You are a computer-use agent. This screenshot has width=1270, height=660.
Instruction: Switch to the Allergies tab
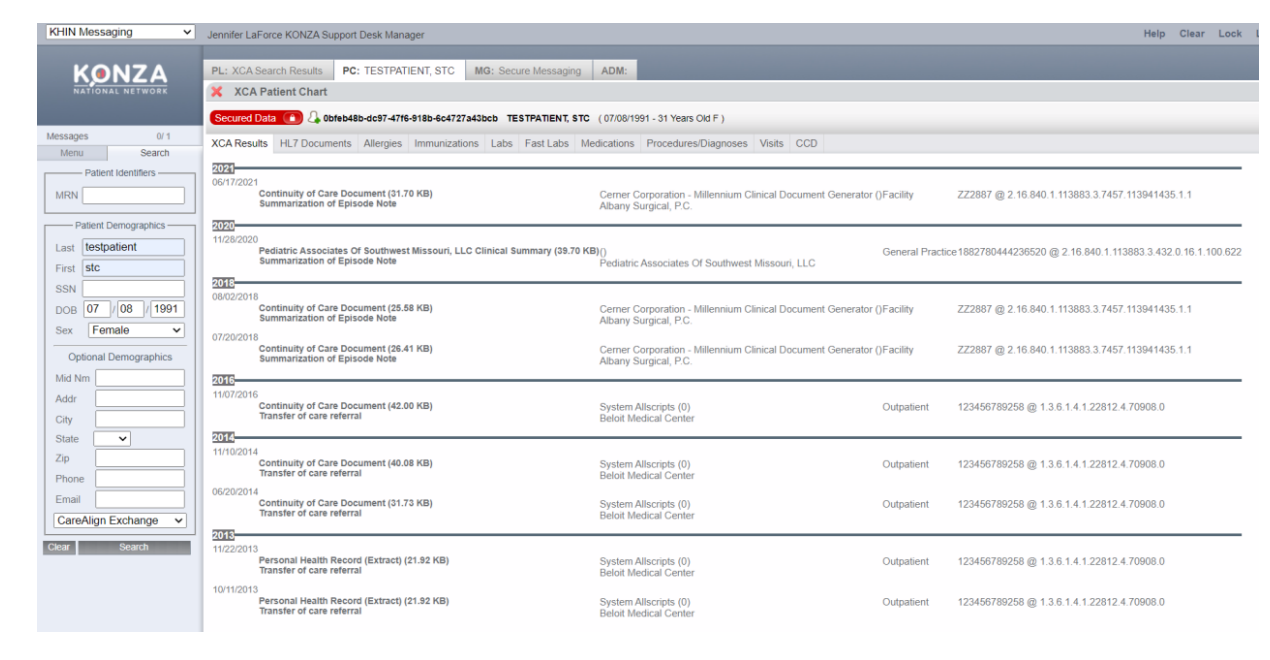[383, 143]
